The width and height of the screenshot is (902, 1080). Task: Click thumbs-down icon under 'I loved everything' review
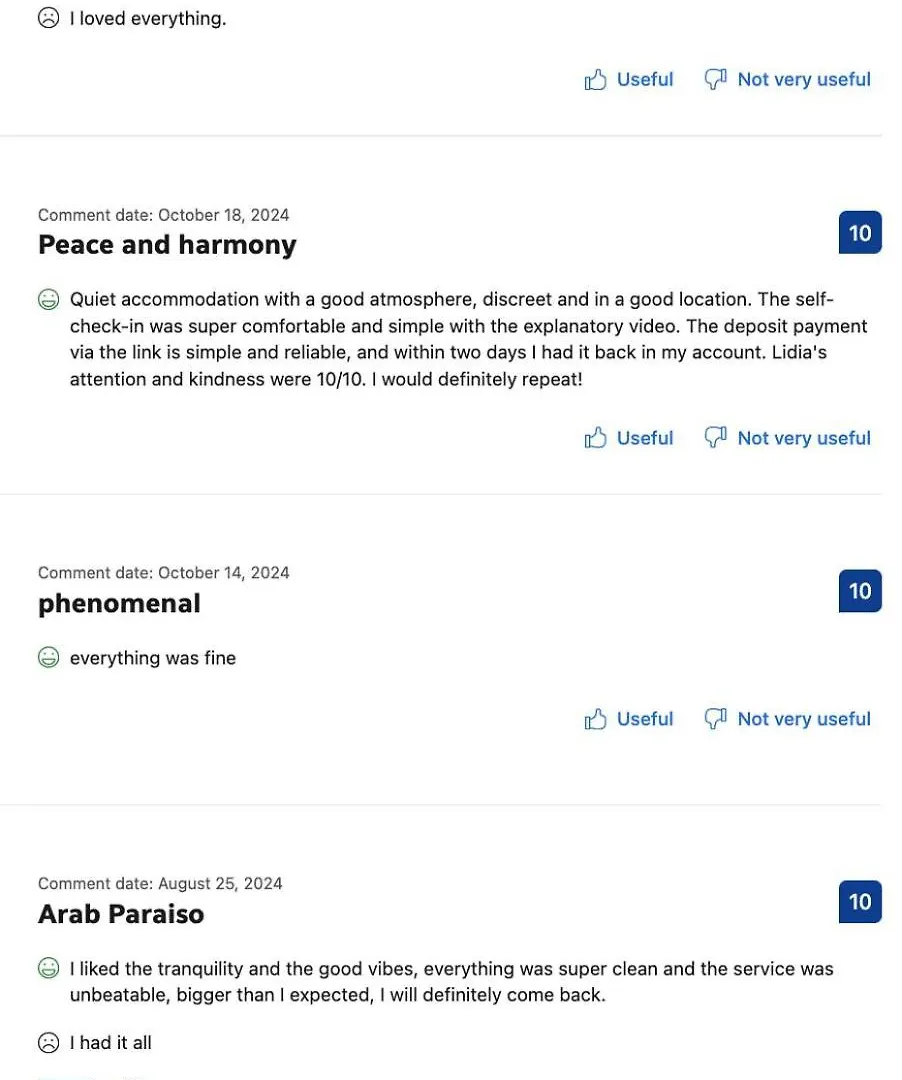pos(715,80)
